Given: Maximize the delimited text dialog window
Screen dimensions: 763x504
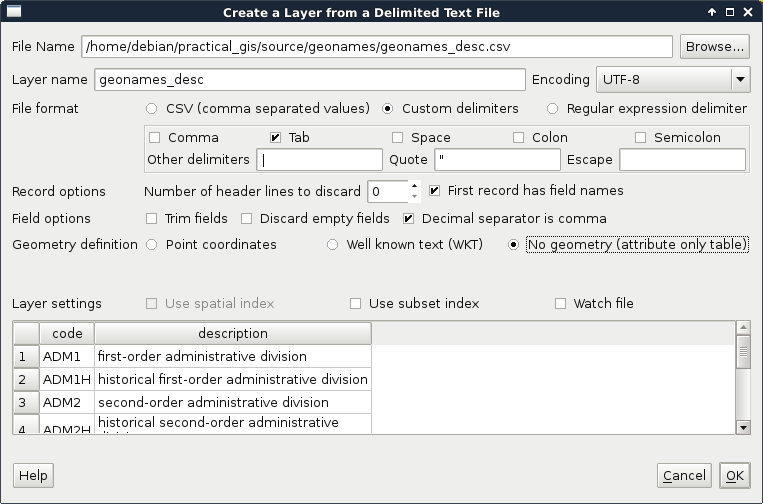Looking at the screenshot, I should click(x=730, y=12).
